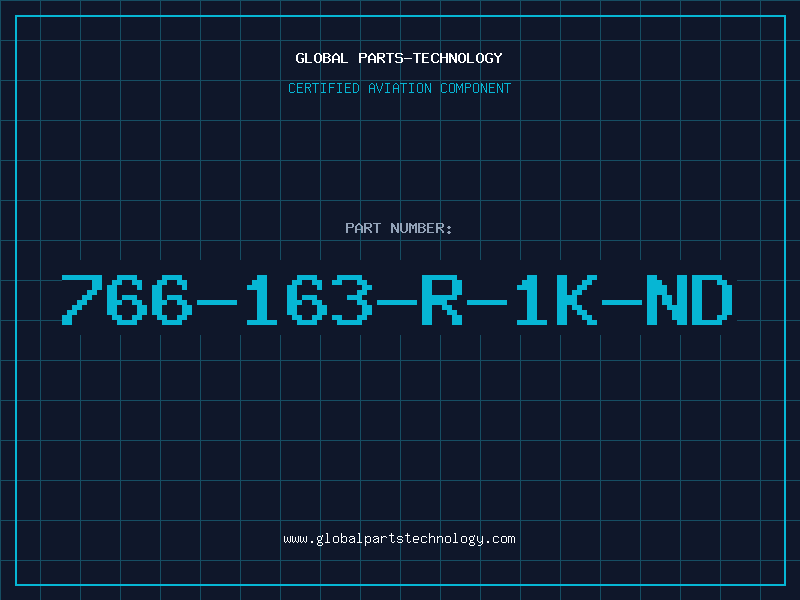Open the www.globalpartstechnology.com link
The width and height of the screenshot is (800, 600).
tap(399, 539)
